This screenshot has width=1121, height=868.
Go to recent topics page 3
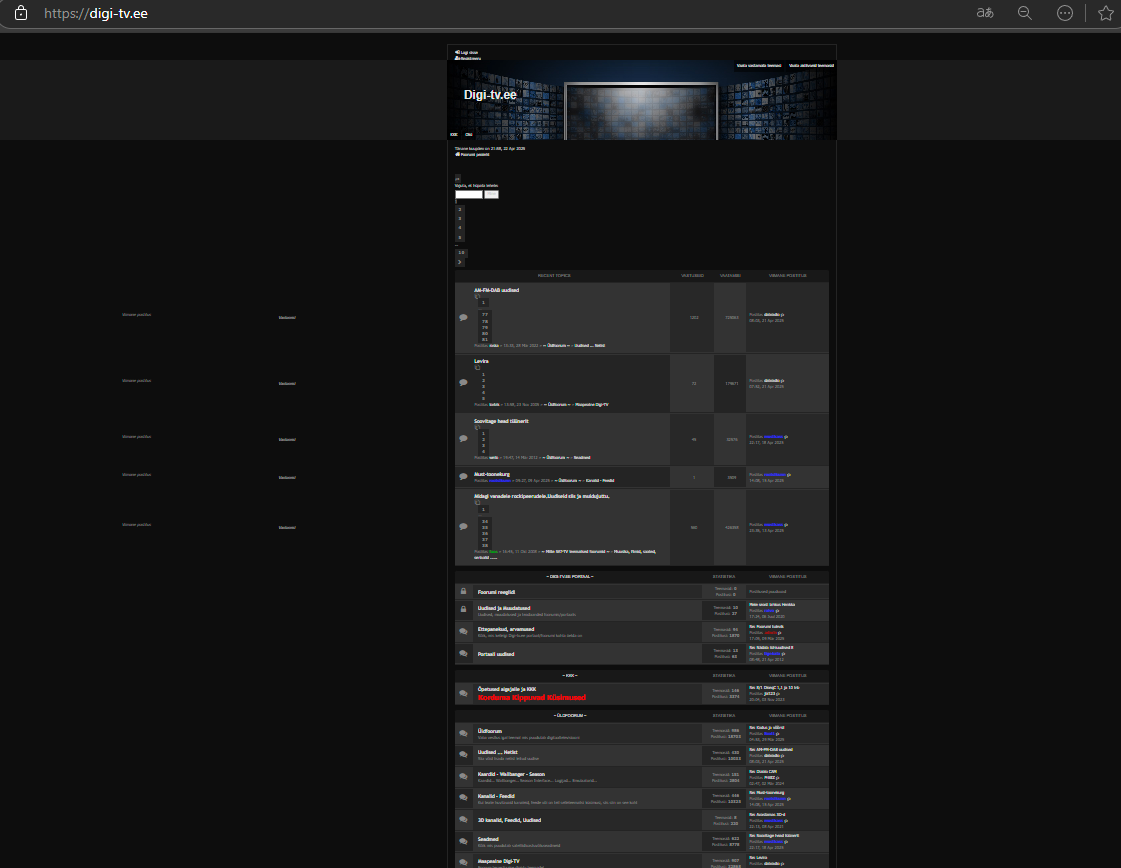[460, 219]
